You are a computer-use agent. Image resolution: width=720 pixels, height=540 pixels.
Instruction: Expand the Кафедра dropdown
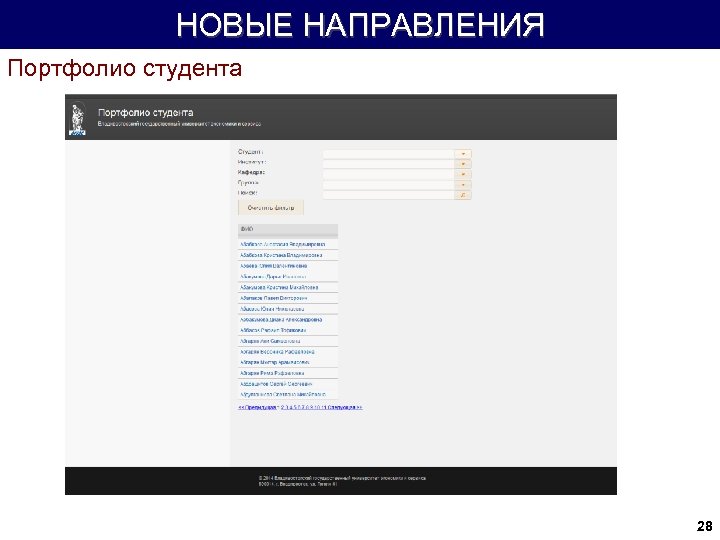pos(463,174)
